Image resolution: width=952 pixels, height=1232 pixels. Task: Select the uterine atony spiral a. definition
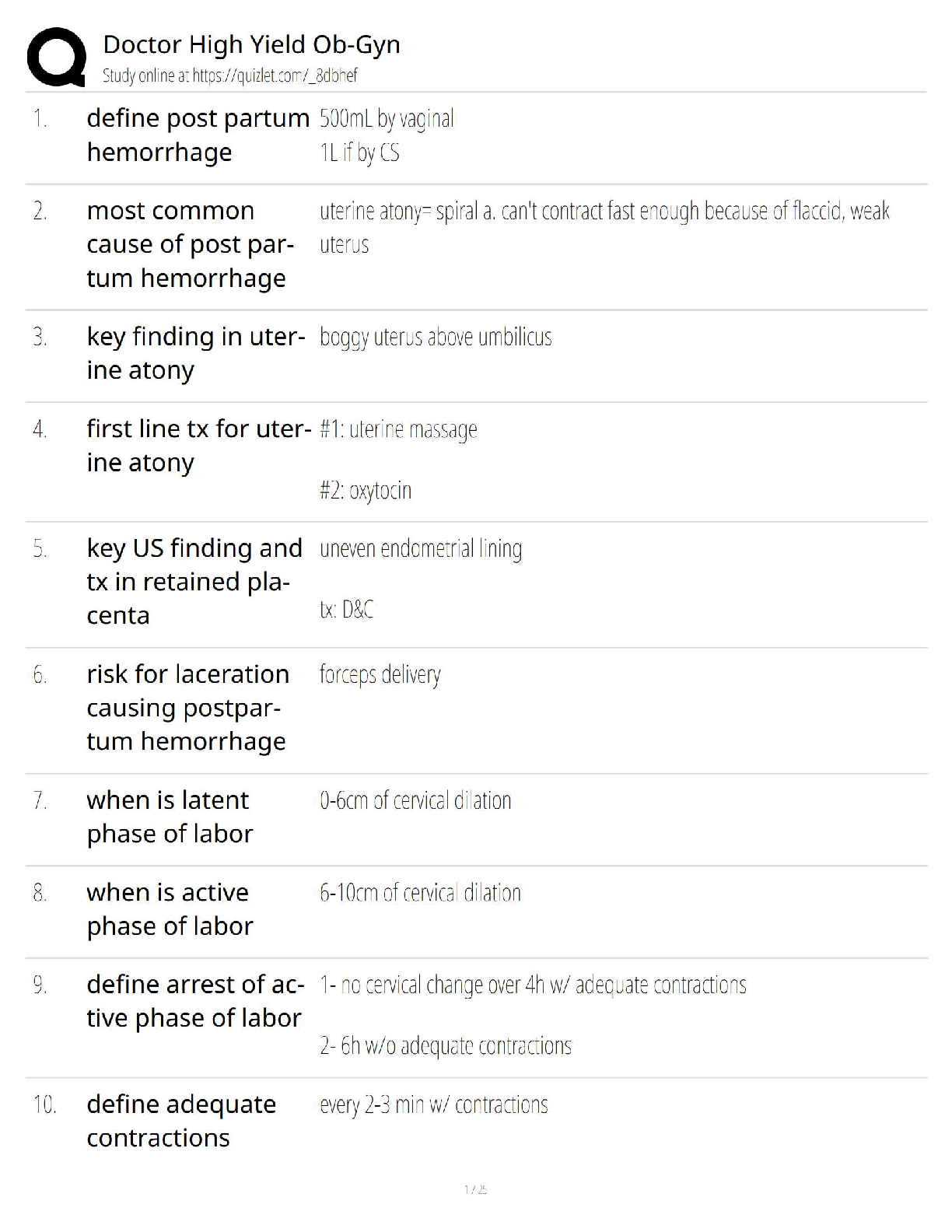[x=604, y=212]
